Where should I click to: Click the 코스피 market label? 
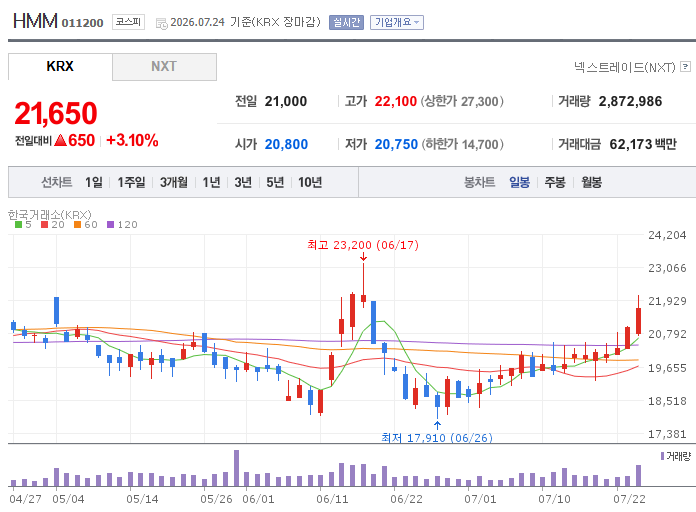pyautogui.click(x=128, y=22)
